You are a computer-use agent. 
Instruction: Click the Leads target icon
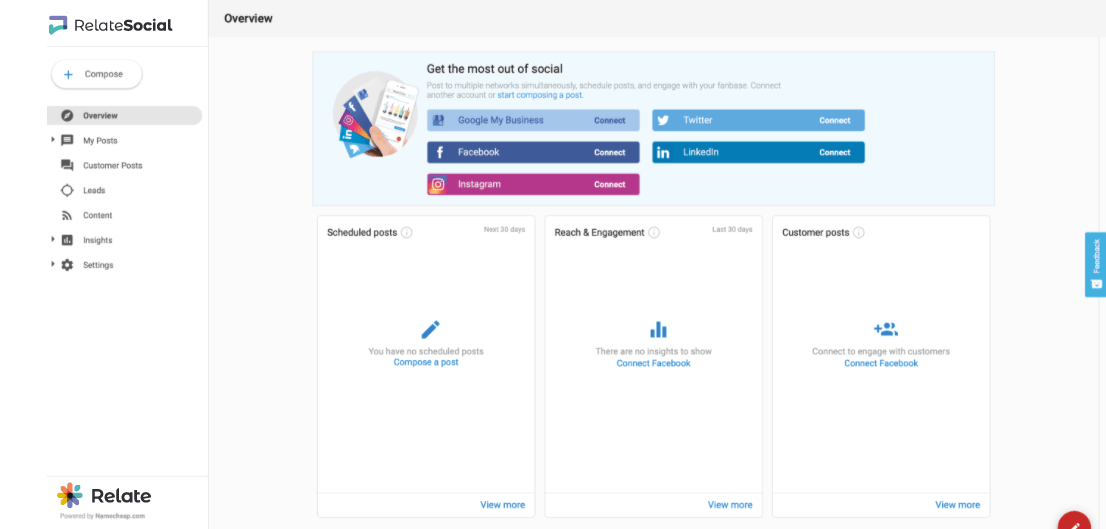point(67,190)
